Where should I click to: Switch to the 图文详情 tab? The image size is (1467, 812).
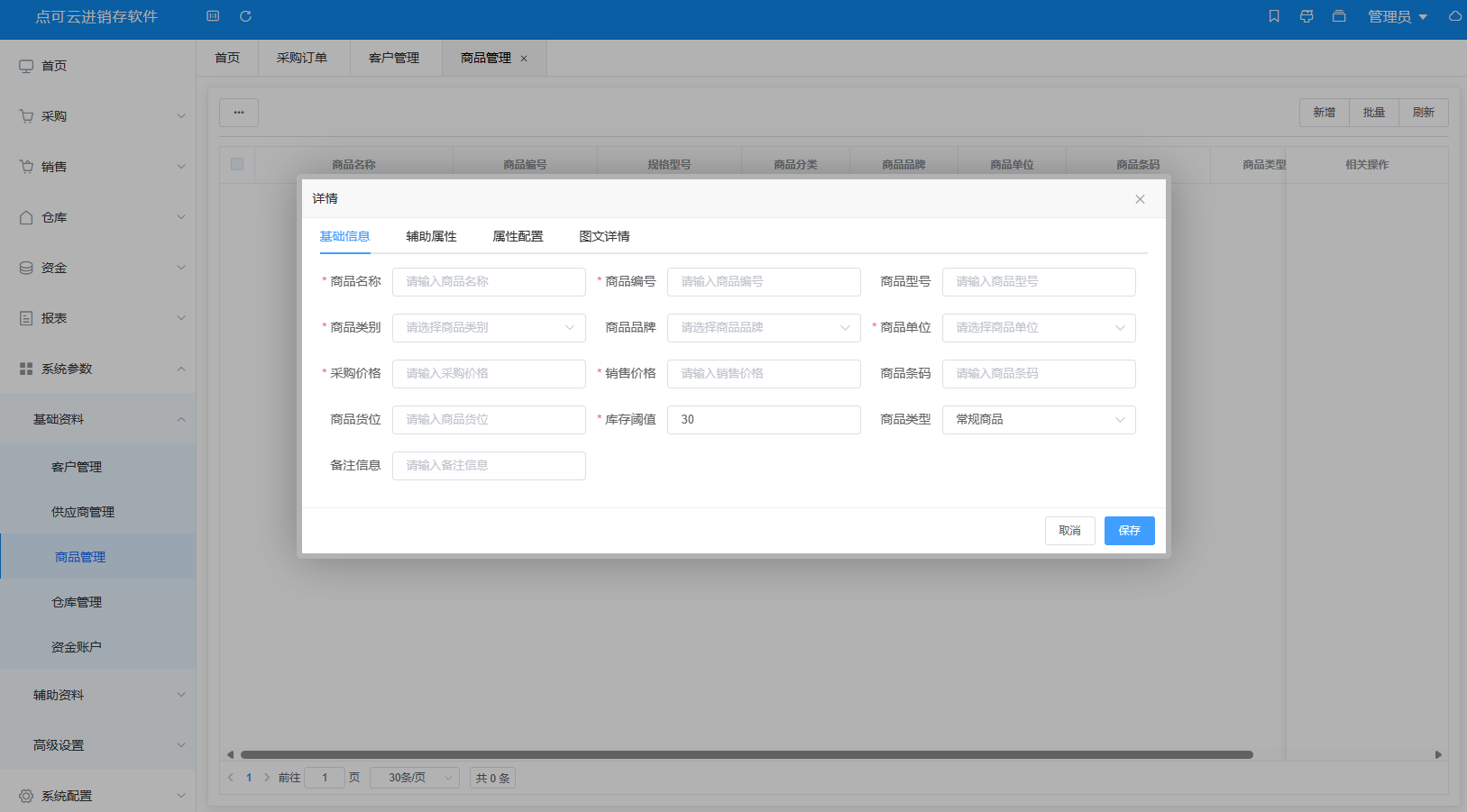[x=604, y=236]
